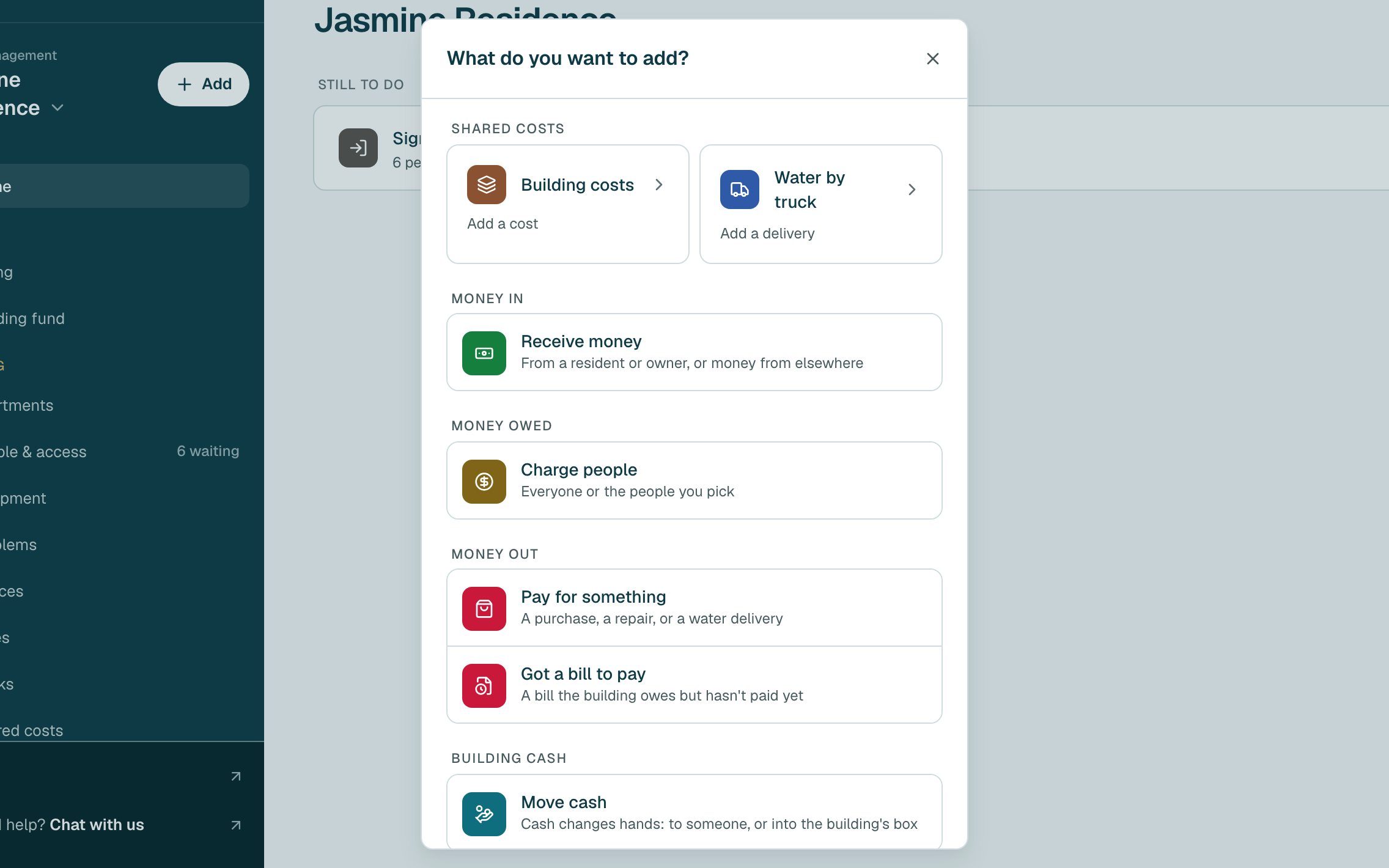The width and height of the screenshot is (1389, 868).
Task: Expand the Water by truck chevron
Action: coord(912,189)
